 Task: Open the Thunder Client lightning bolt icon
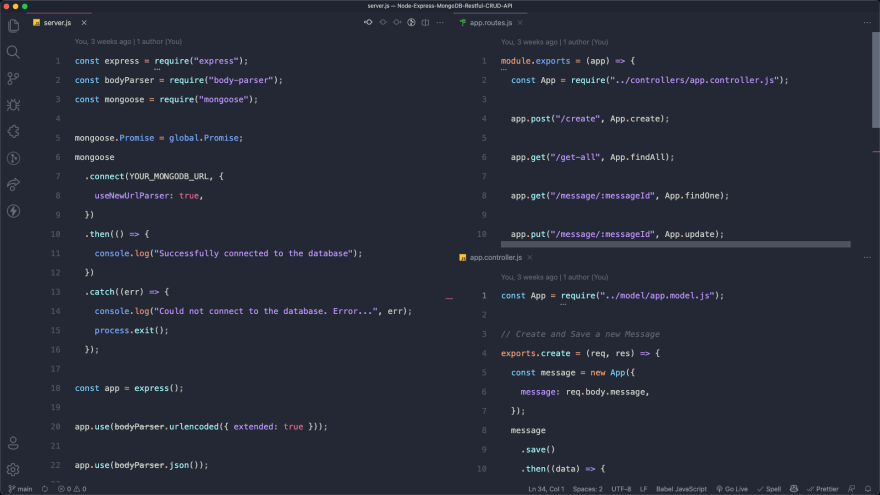(13, 211)
